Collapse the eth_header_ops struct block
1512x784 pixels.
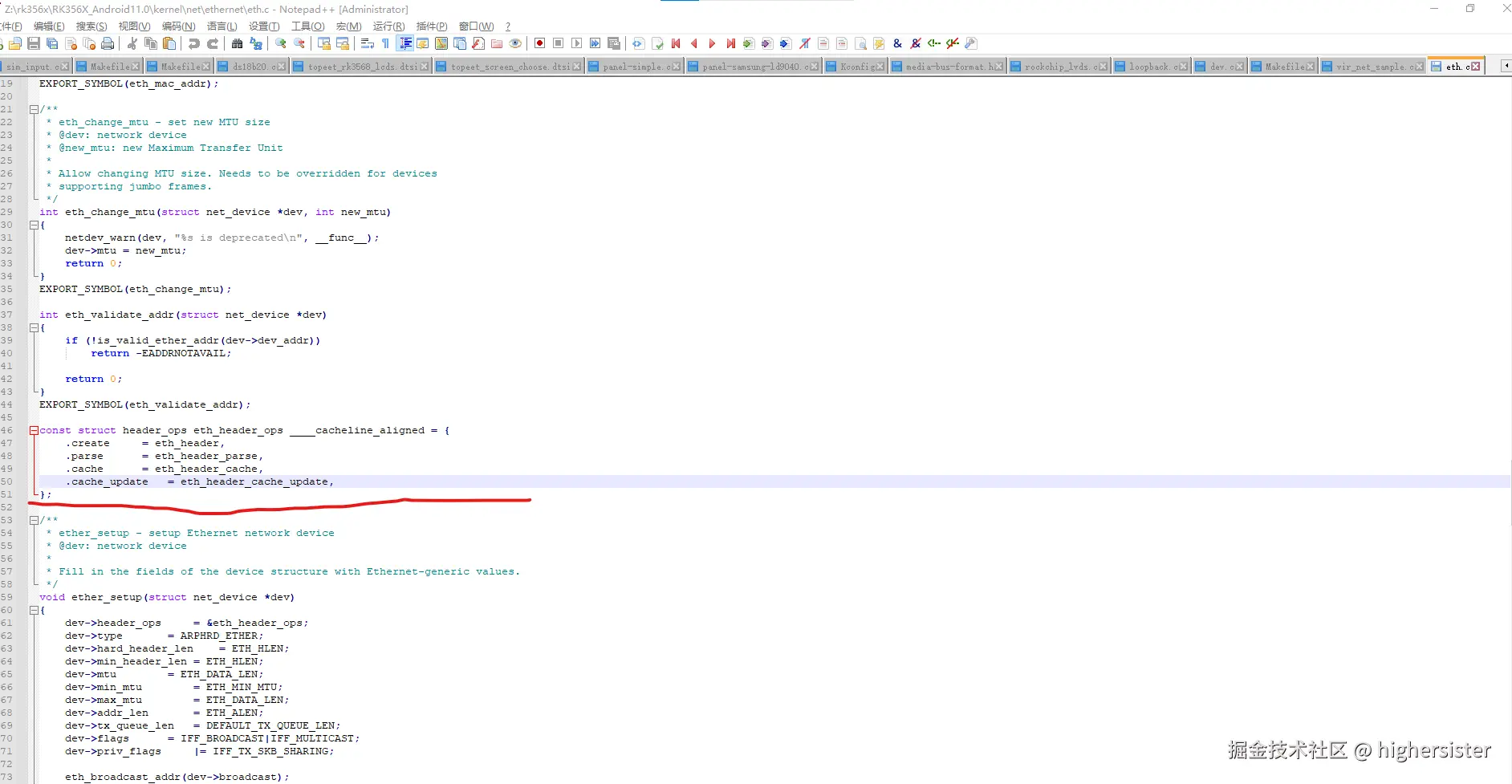coord(34,430)
